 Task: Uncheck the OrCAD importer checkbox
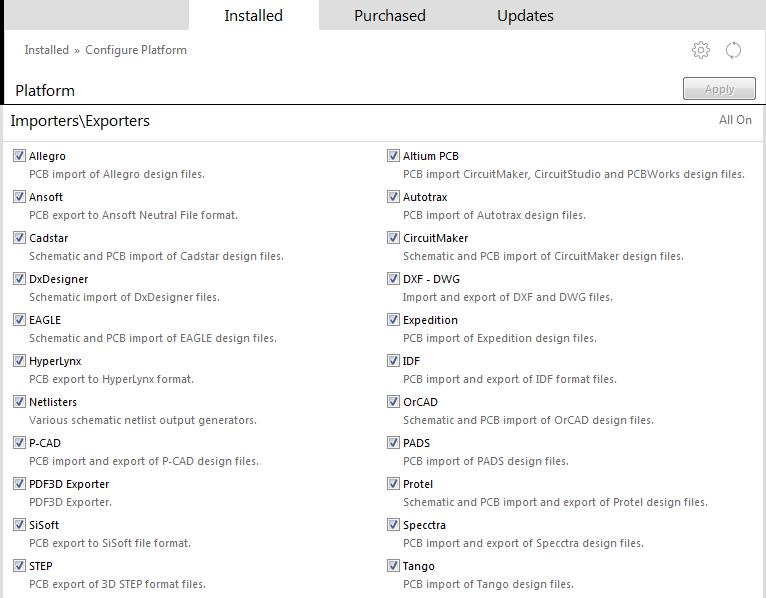click(x=393, y=402)
